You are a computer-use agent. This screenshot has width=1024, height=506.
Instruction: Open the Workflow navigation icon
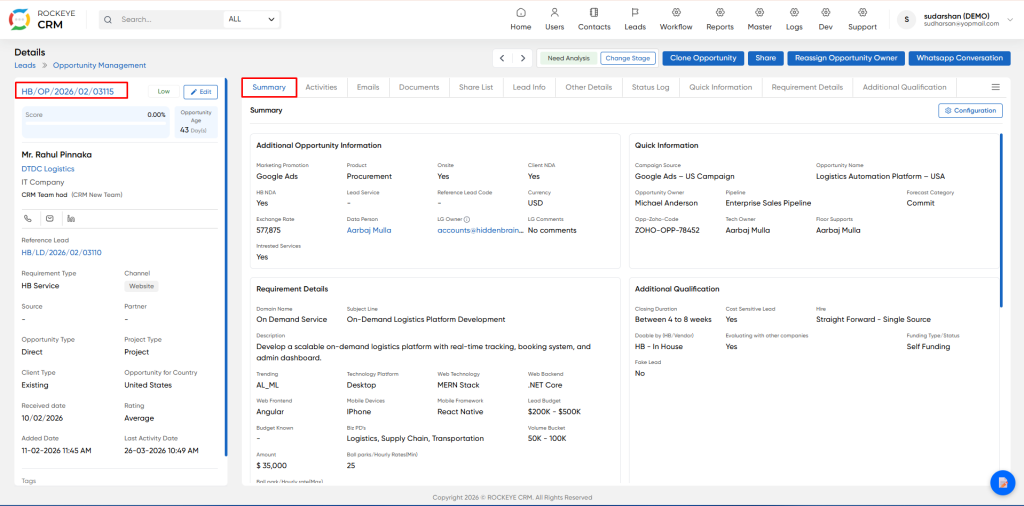(676, 12)
